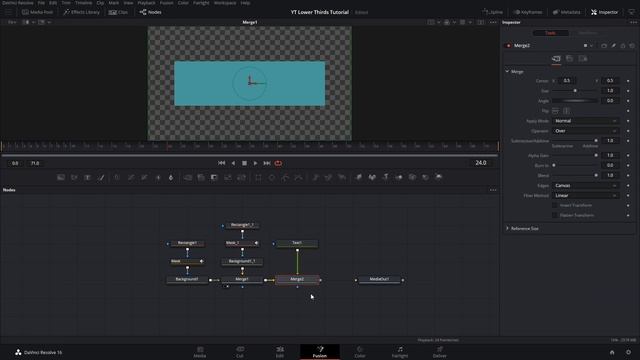Open project settings gear icon

click(x=628, y=352)
